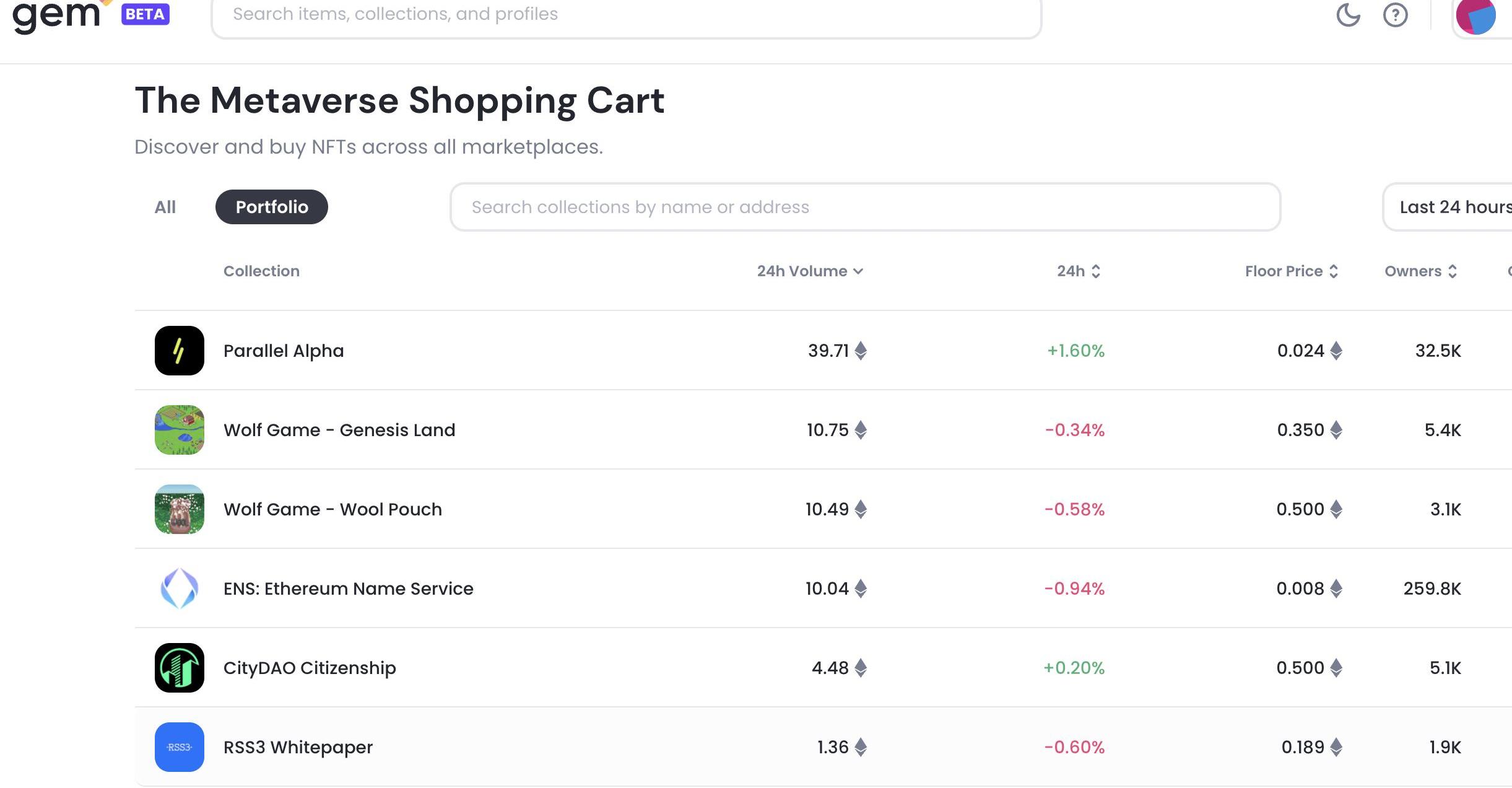Screen dimensions: 1512x788
Task: Select the ENS diamond logo icon
Action: click(x=179, y=589)
